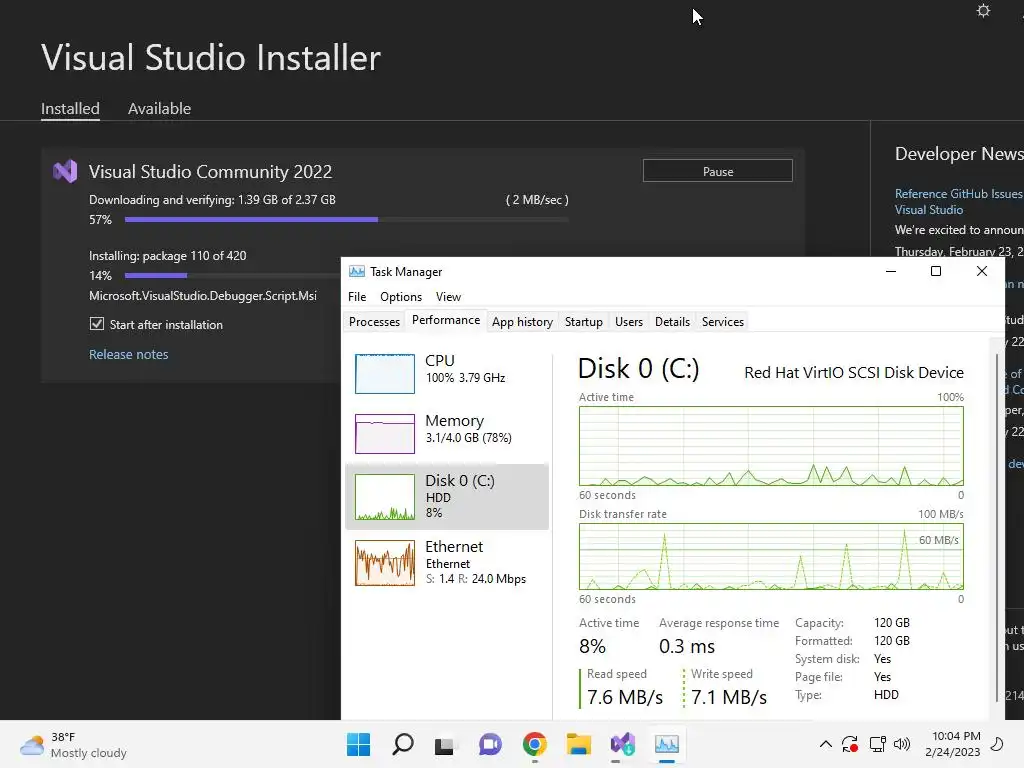
Task: Pause the Visual Studio installation
Action: [718, 171]
